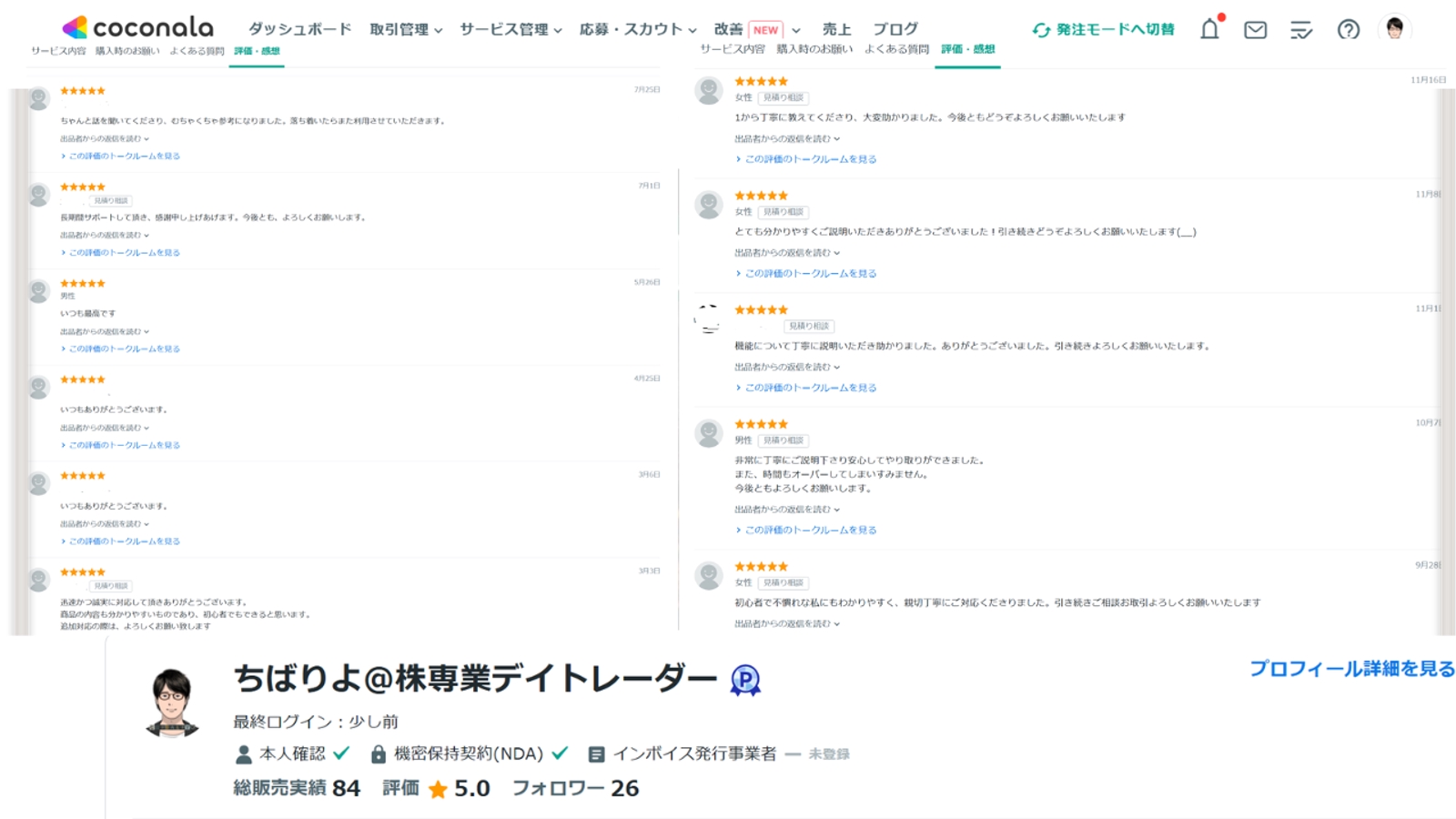Click the orange rating star beside 5.0

click(x=438, y=789)
